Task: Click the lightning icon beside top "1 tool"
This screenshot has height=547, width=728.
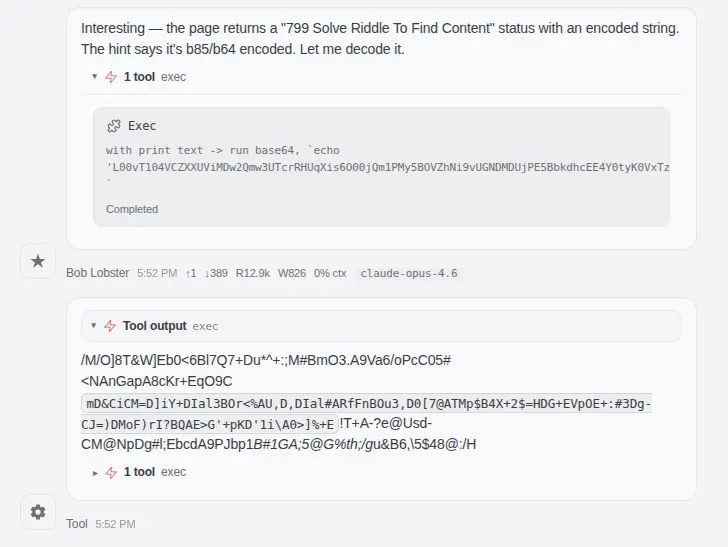Action: [111, 77]
